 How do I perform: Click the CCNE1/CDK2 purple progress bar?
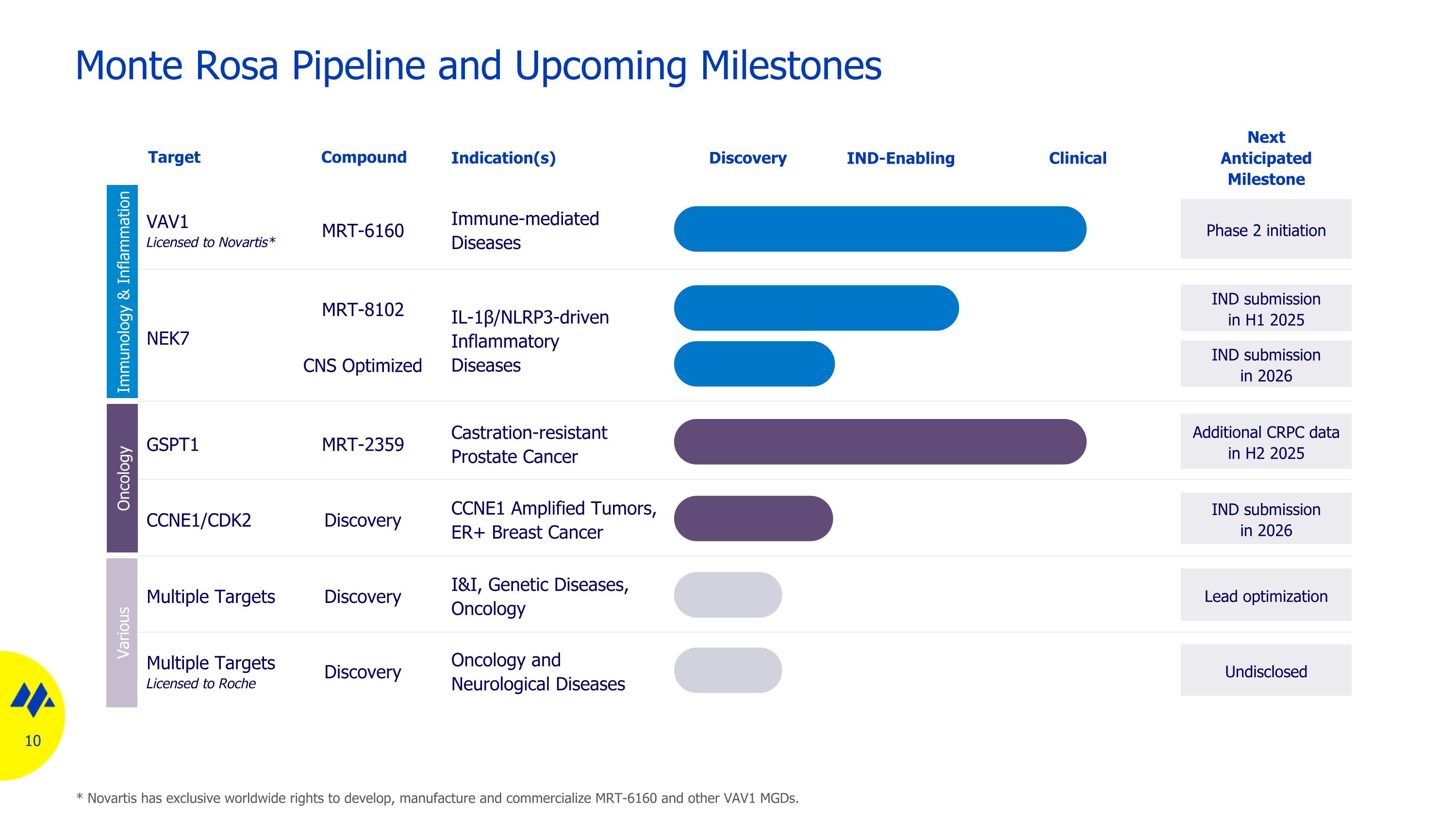pyautogui.click(x=753, y=519)
